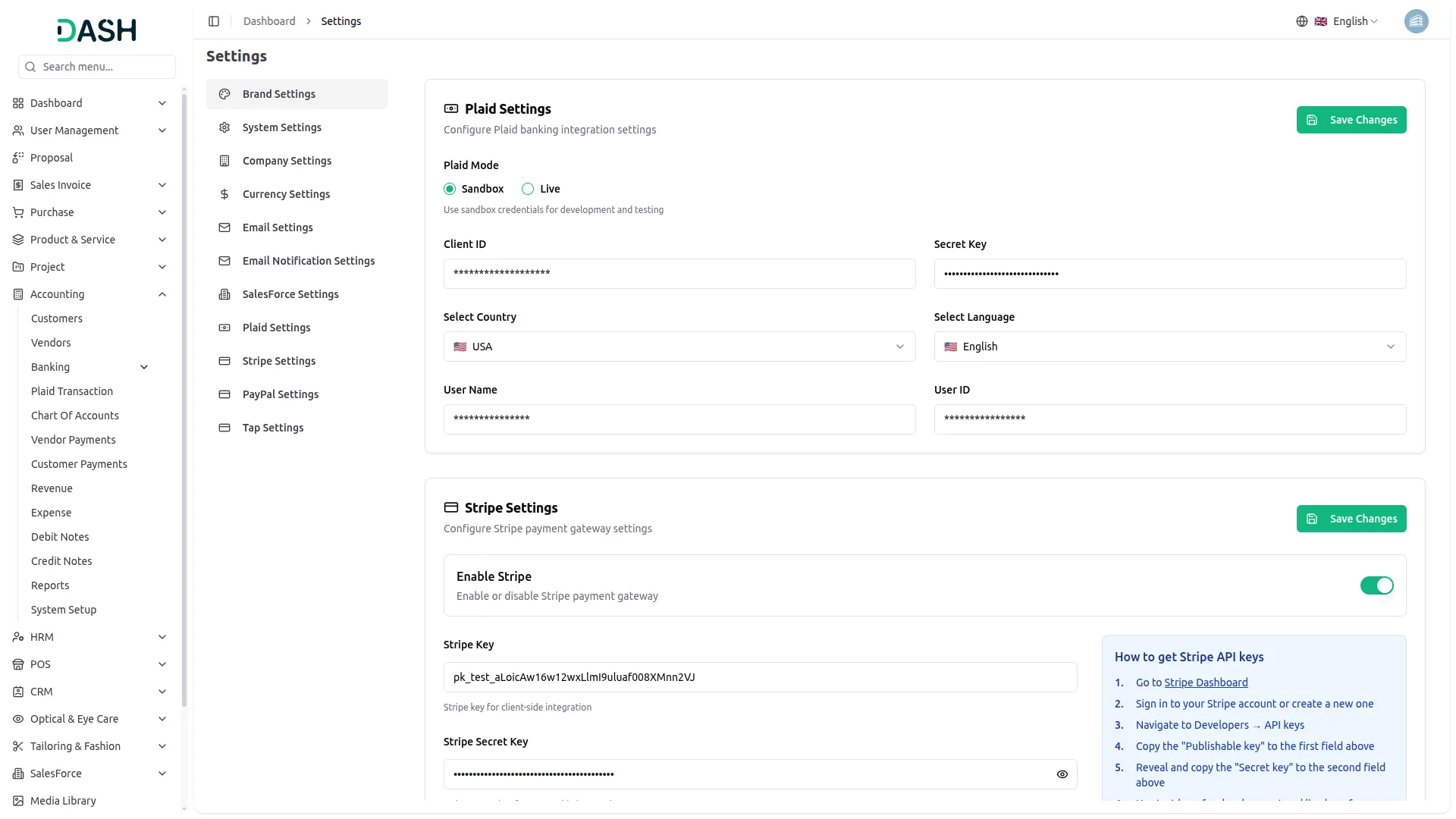
Task: Click the Plaid Client ID field
Action: [x=679, y=274]
